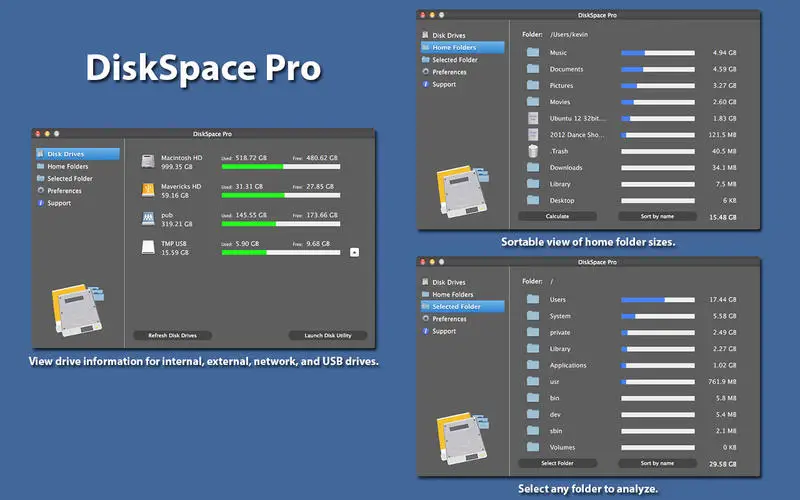Click the Ubuntu 12 32bit file icon

click(x=533, y=118)
